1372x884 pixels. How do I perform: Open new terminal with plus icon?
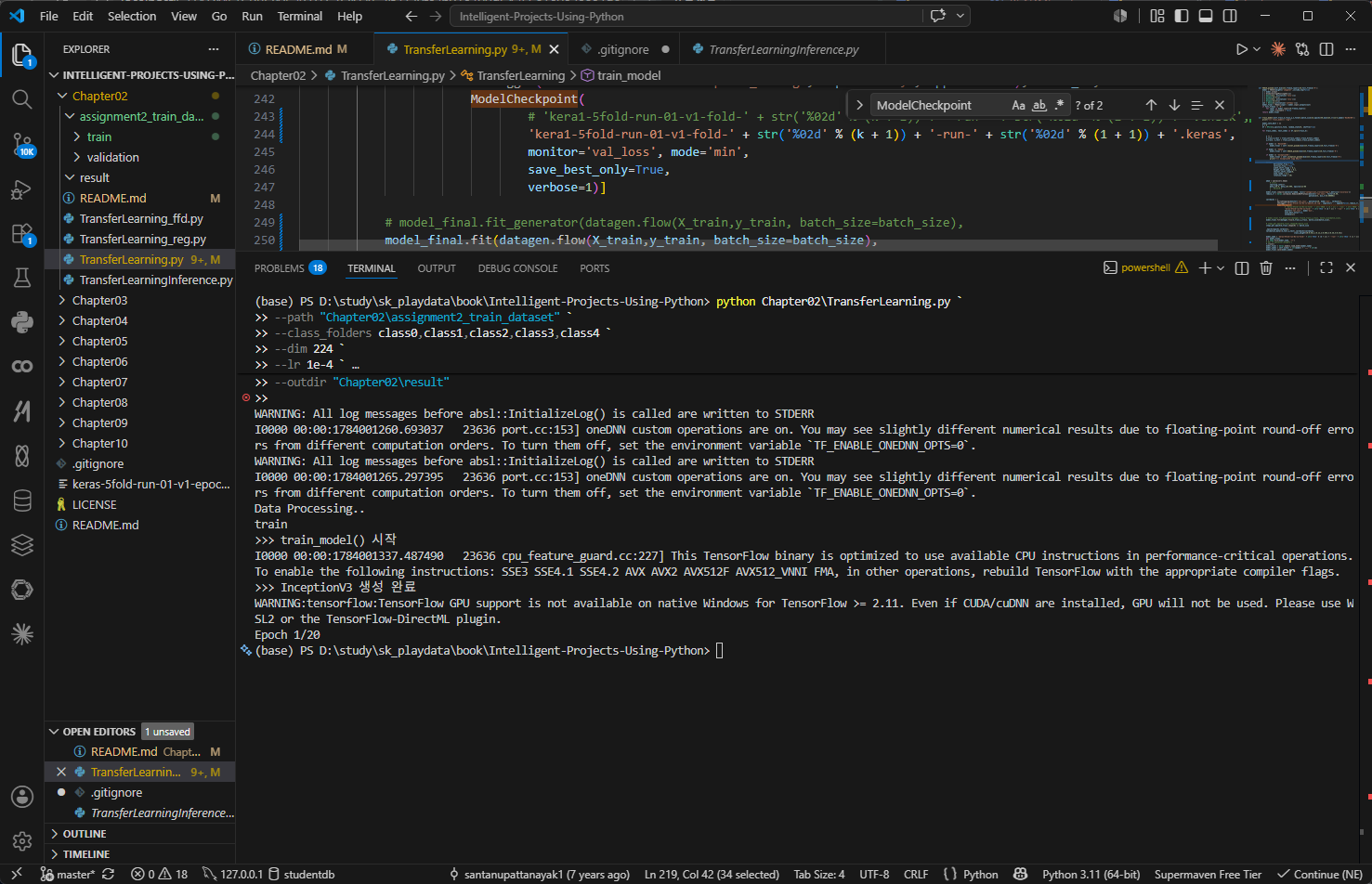point(1205,267)
